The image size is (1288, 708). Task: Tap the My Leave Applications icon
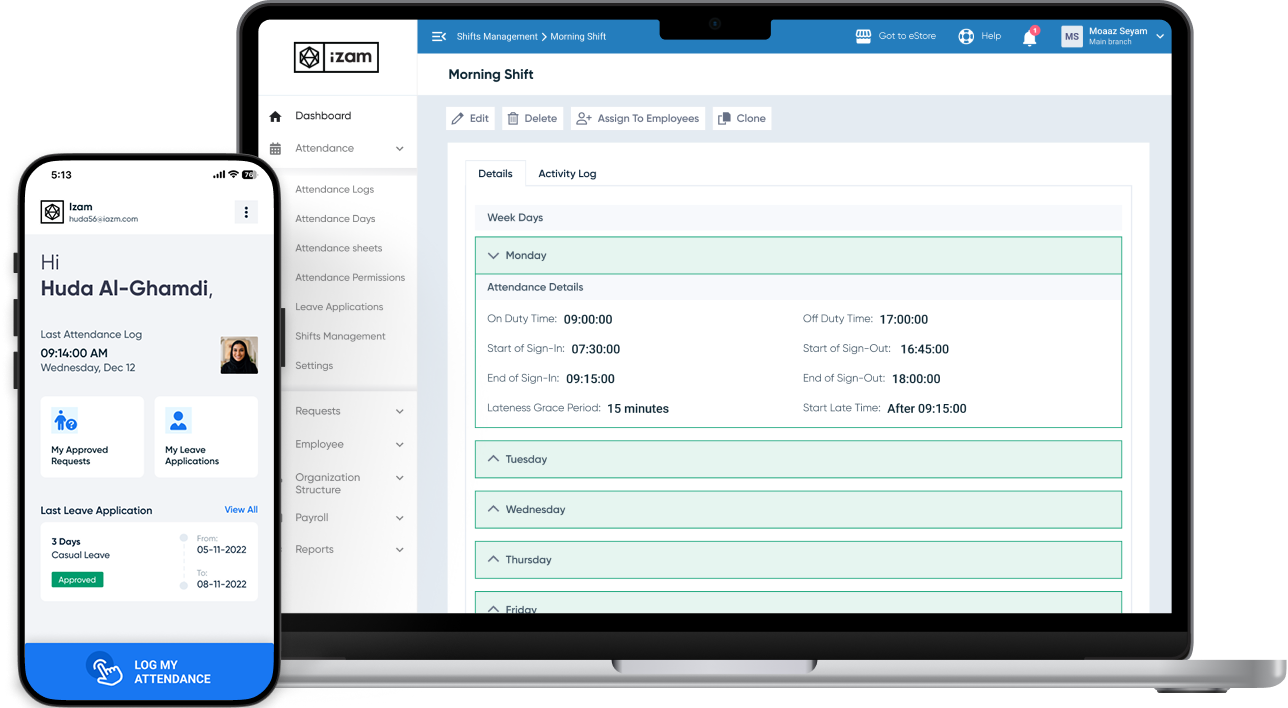pos(179,420)
